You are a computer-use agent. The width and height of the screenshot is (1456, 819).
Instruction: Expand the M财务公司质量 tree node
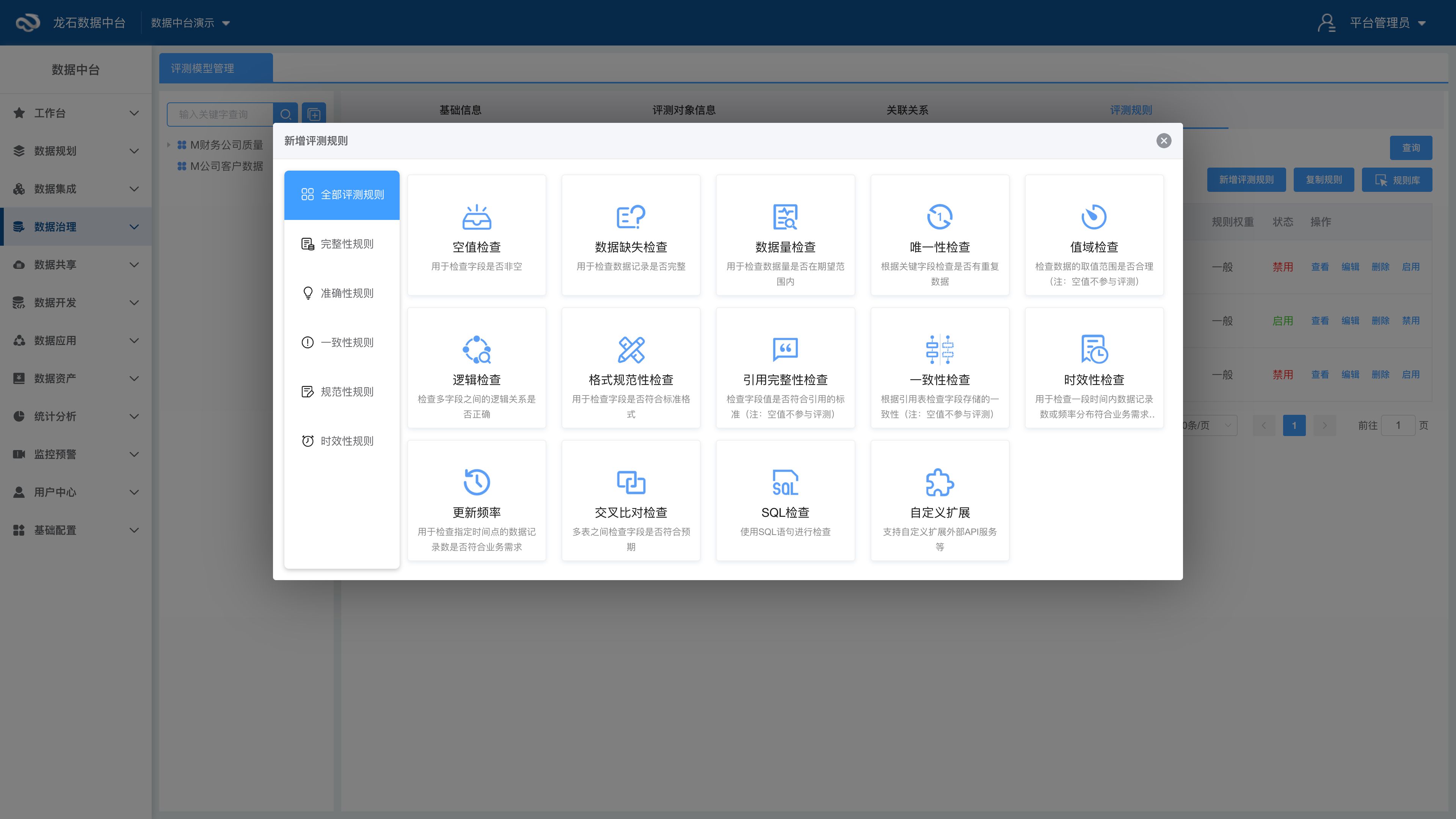tap(168, 145)
